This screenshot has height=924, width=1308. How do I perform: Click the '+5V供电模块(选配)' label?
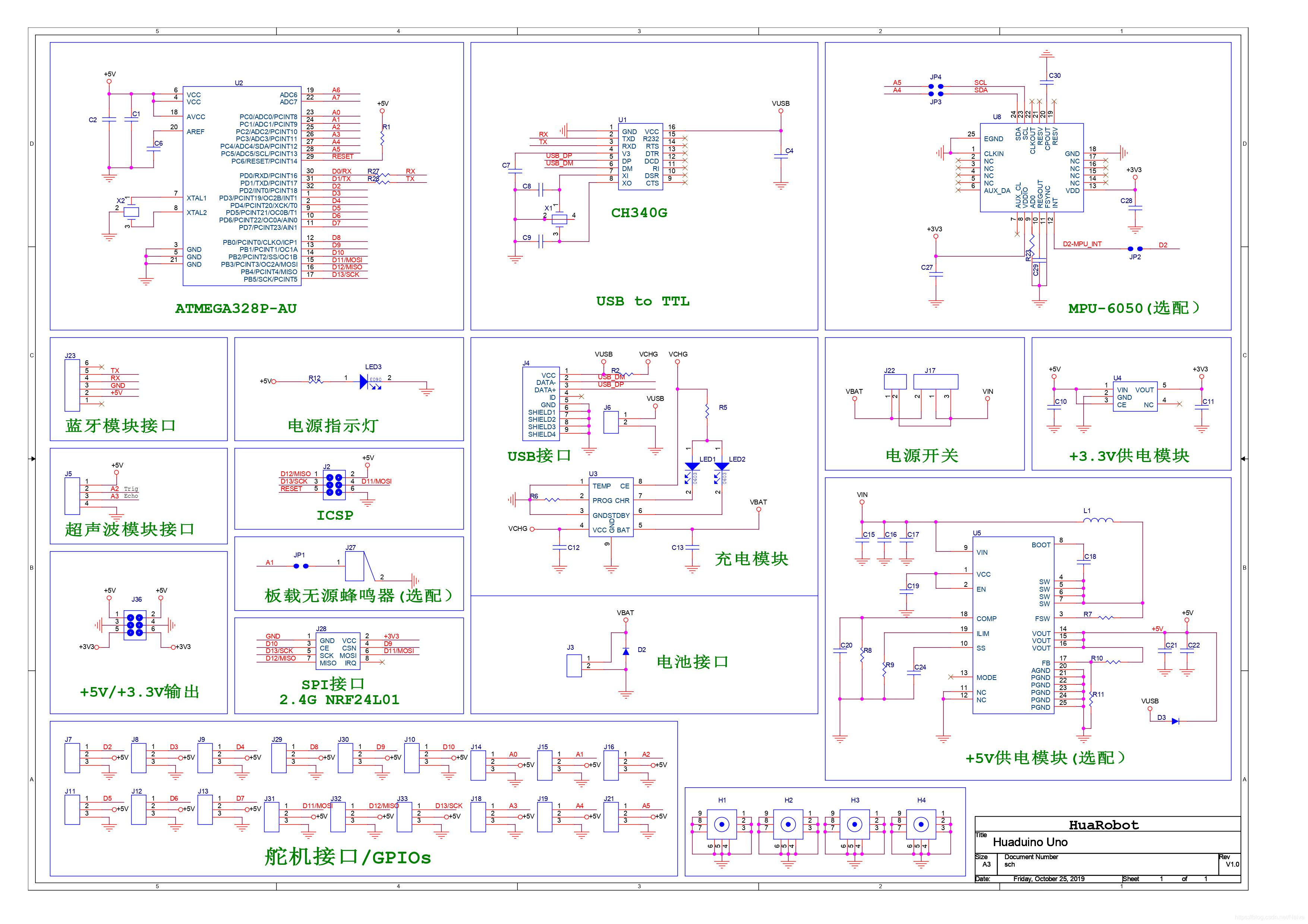coord(1046,758)
